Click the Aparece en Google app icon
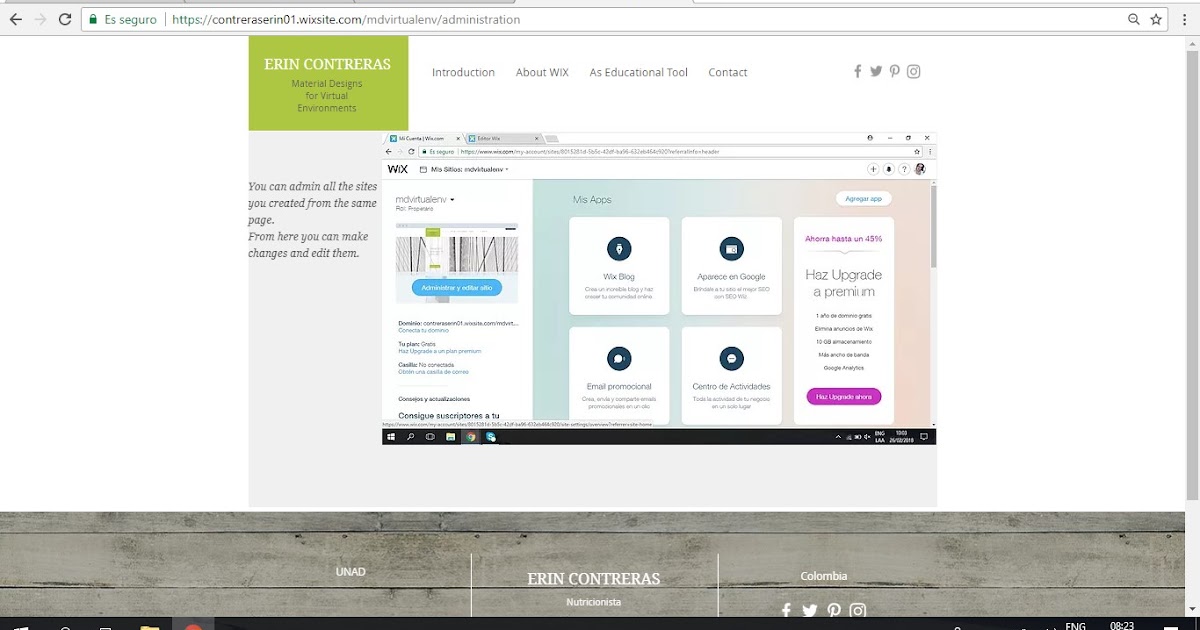This screenshot has width=1200, height=630. point(731,248)
